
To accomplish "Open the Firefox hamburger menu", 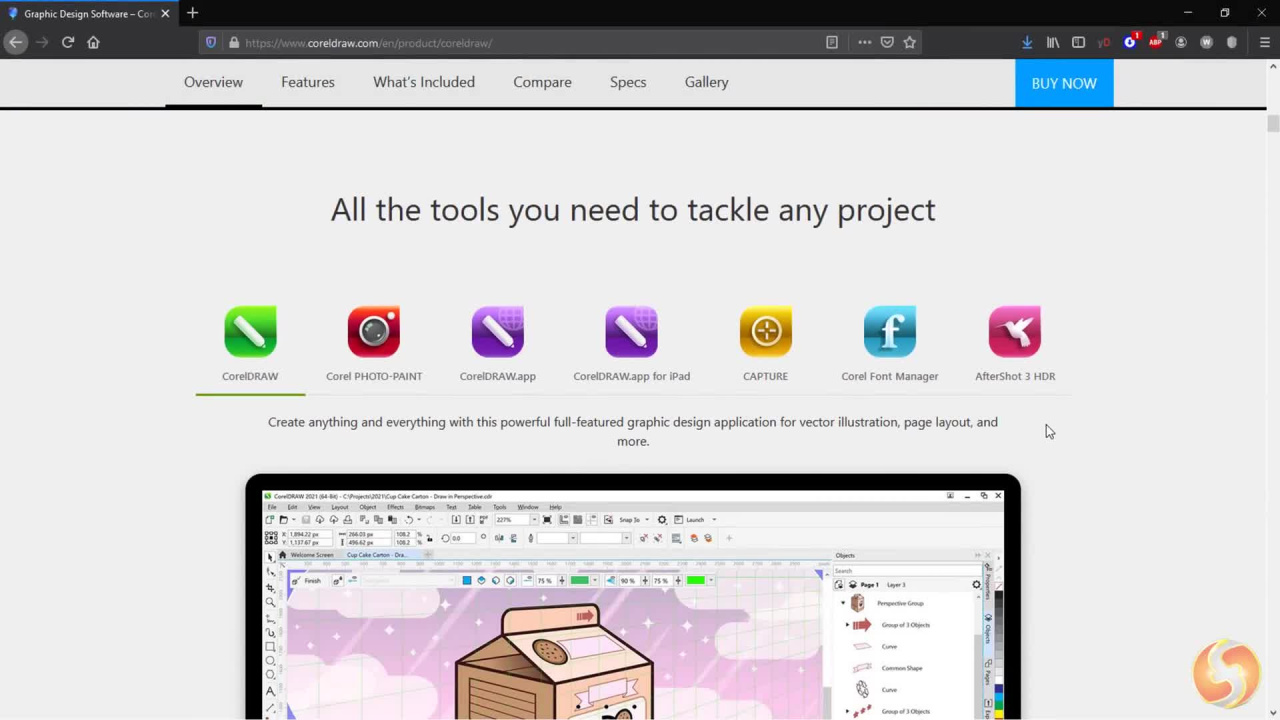I will pyautogui.click(x=1264, y=42).
